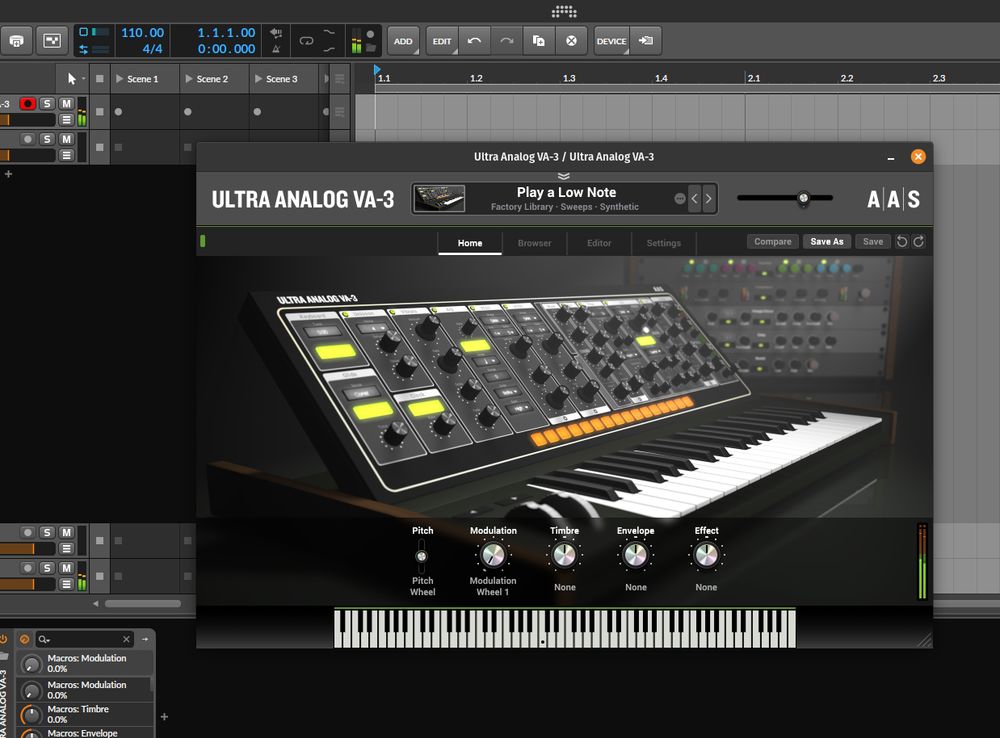Viewport: 1000px width, 738px height.
Task: Click the redo arrow in the top toolbar
Action: point(506,41)
